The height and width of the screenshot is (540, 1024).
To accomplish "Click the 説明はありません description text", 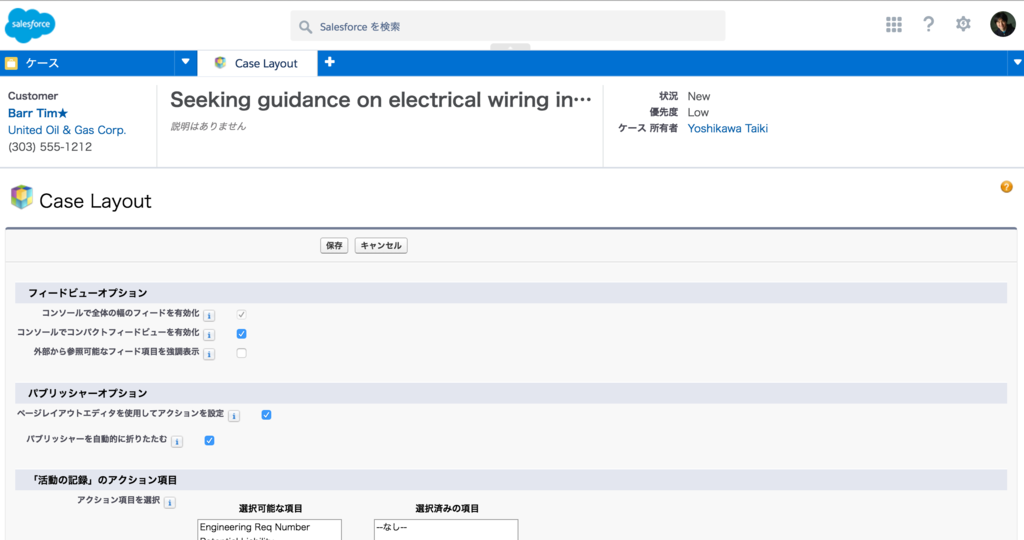I will (208, 127).
